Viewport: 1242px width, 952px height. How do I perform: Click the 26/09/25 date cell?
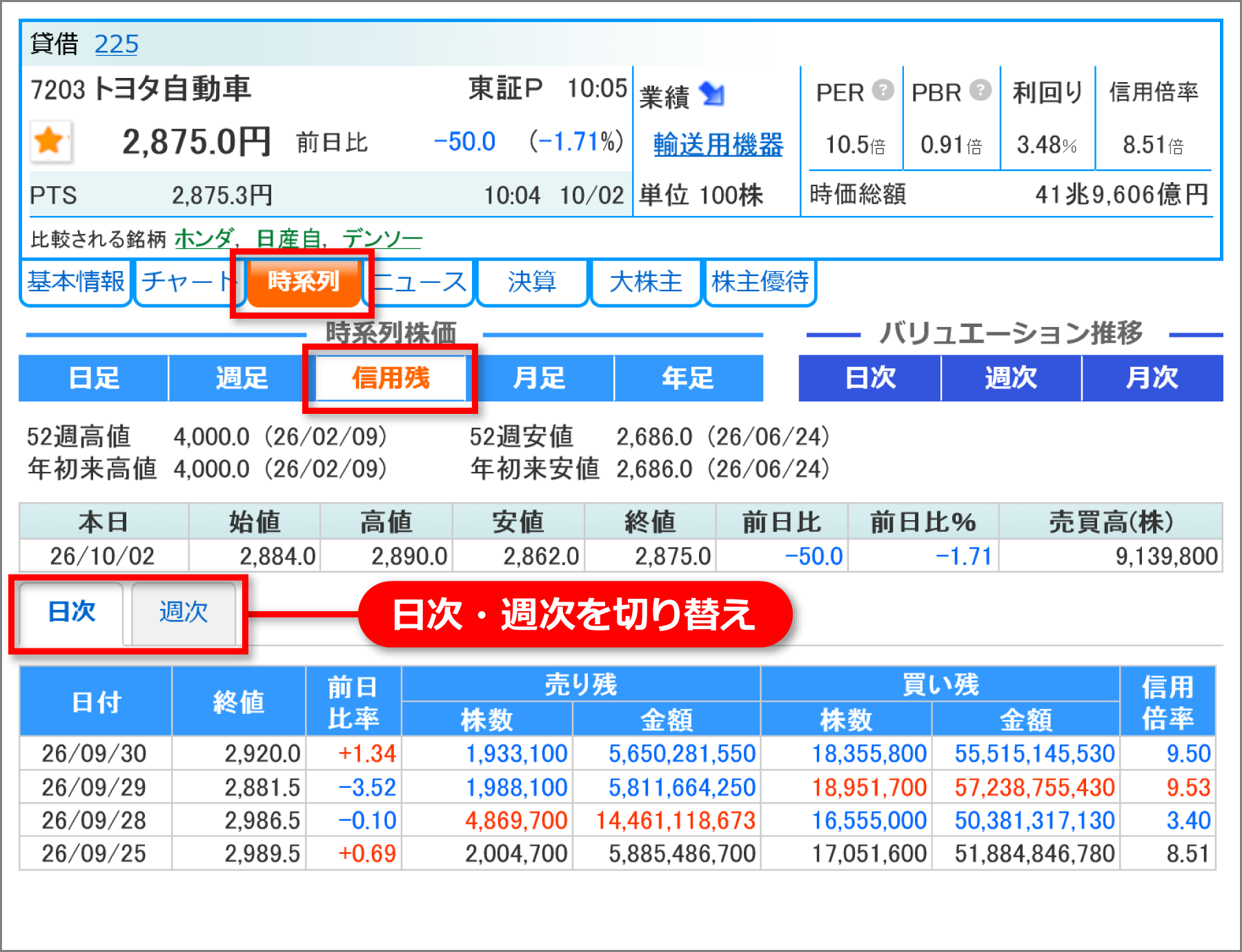[x=95, y=853]
